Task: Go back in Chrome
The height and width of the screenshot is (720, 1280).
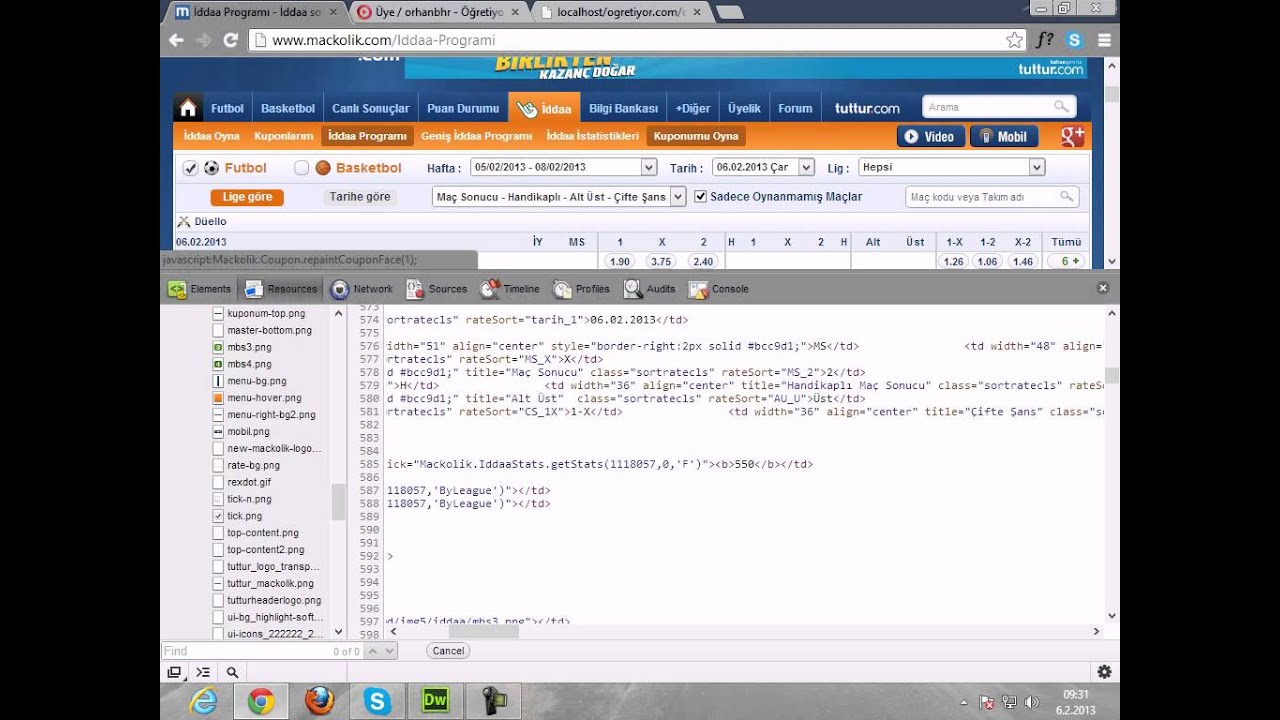Action: click(176, 40)
